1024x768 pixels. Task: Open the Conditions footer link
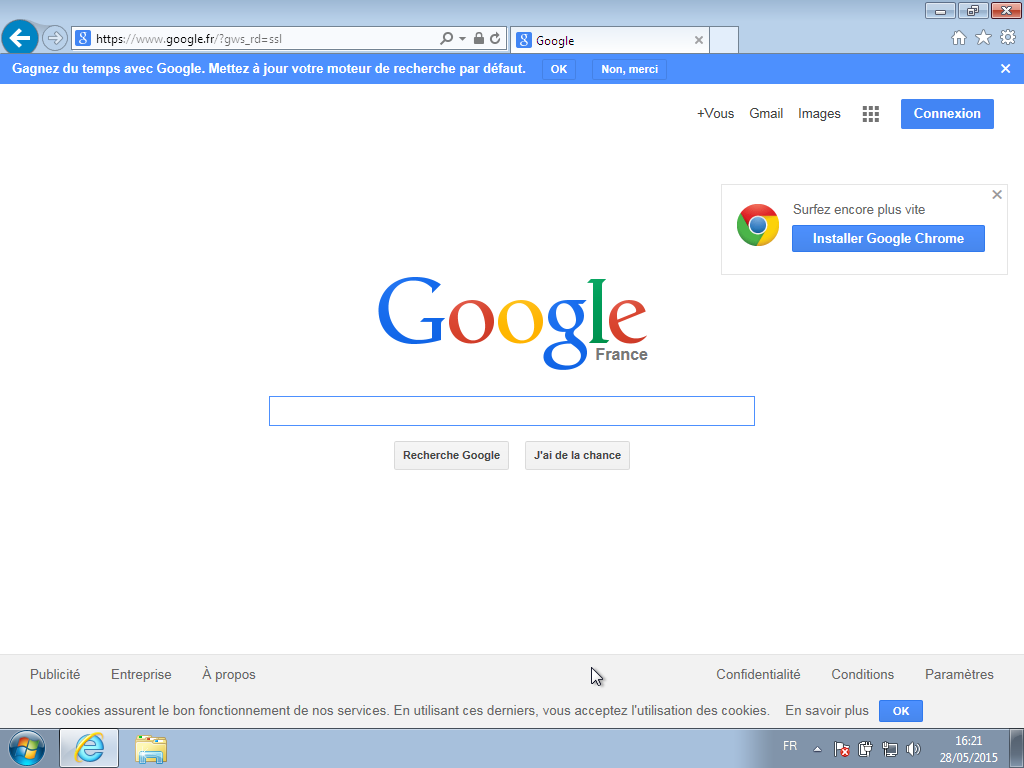[x=863, y=675]
